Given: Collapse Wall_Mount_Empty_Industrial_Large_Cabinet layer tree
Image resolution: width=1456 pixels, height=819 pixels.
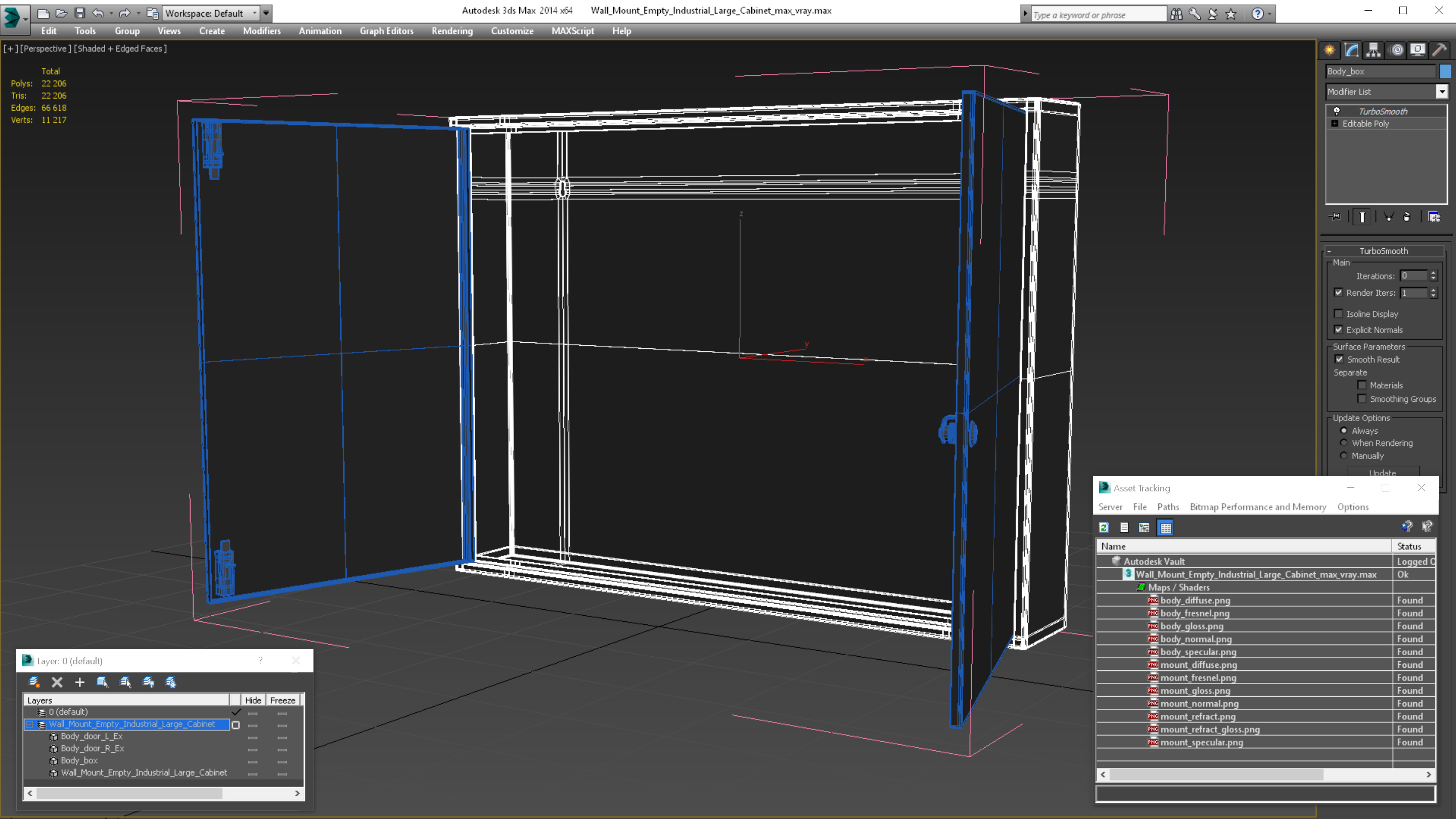Looking at the screenshot, I should (29, 724).
